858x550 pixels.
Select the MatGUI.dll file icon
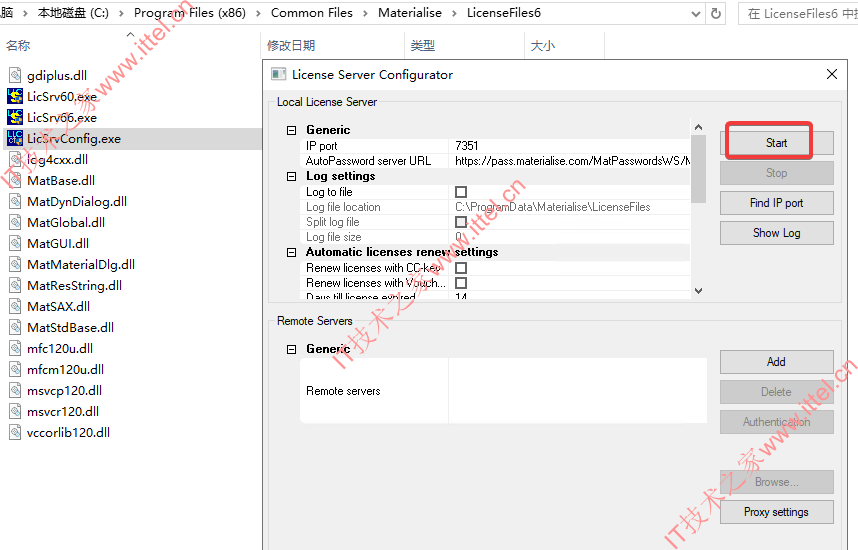[x=15, y=243]
